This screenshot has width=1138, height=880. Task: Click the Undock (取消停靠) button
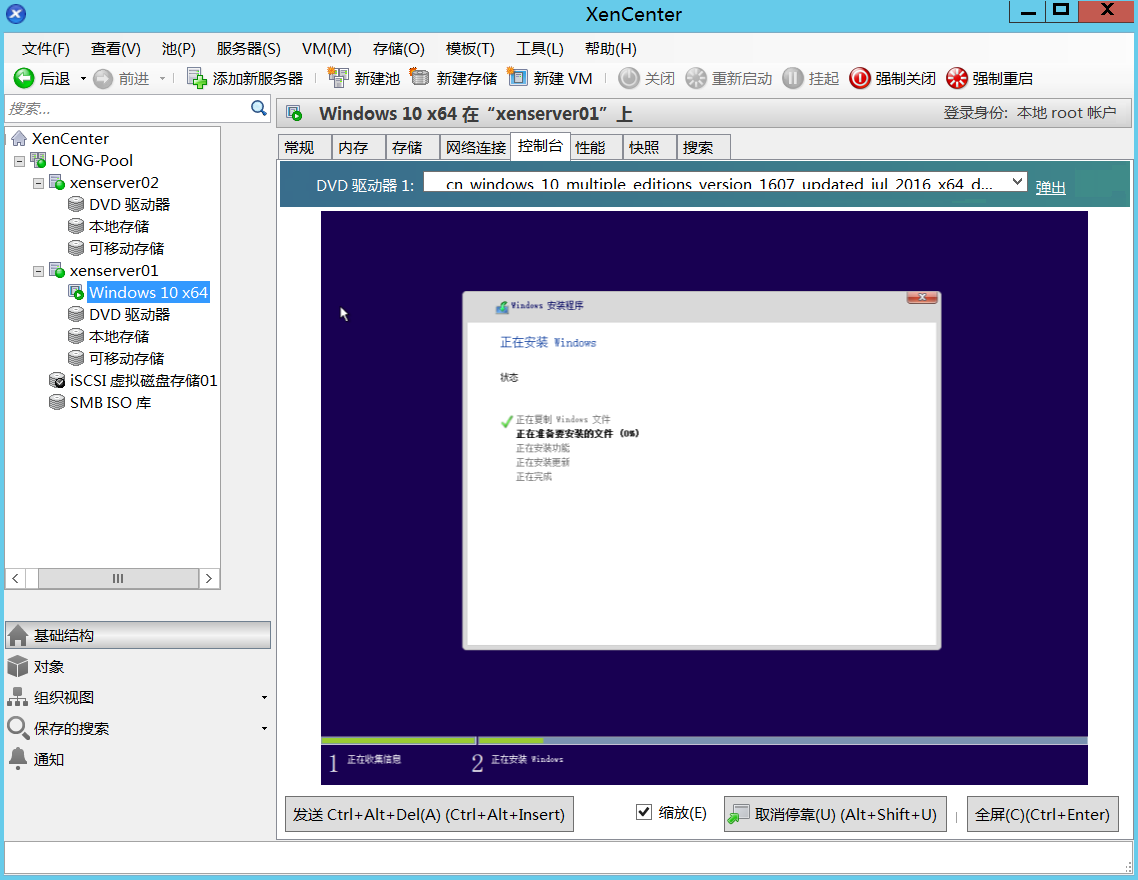point(835,814)
